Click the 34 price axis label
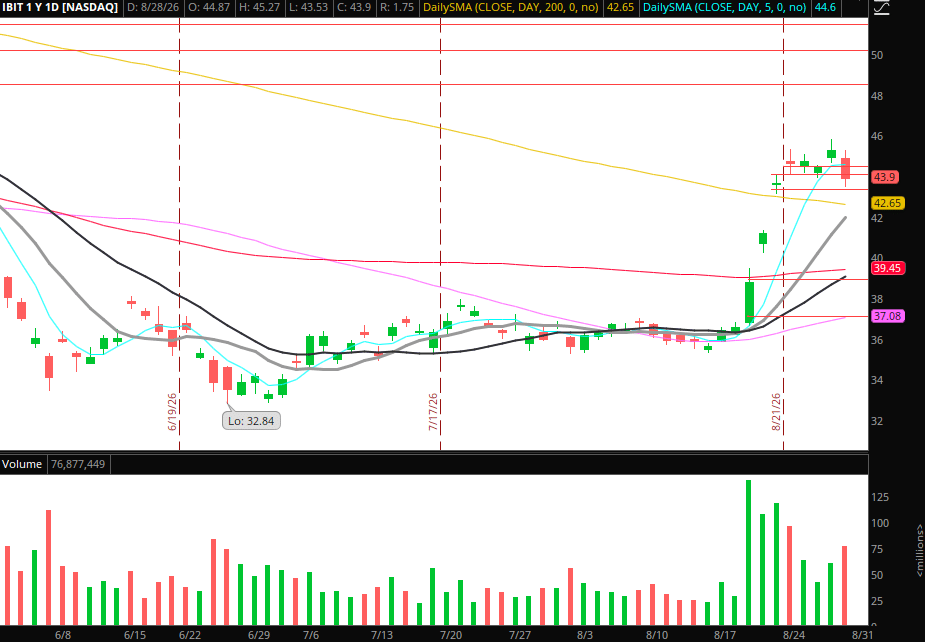The image size is (925, 642). (877, 380)
